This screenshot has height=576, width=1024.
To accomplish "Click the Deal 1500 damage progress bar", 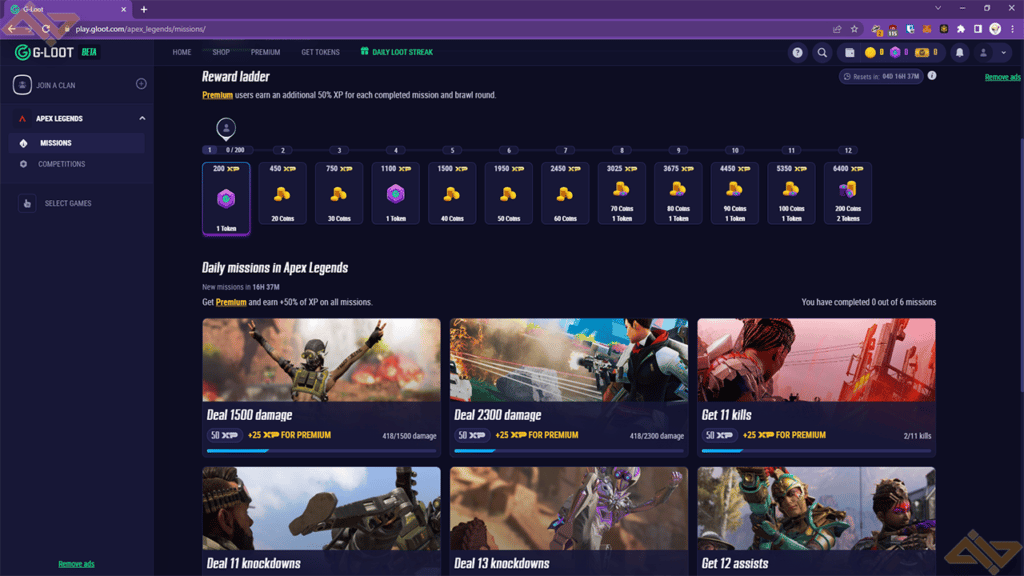I will pyautogui.click(x=321, y=451).
